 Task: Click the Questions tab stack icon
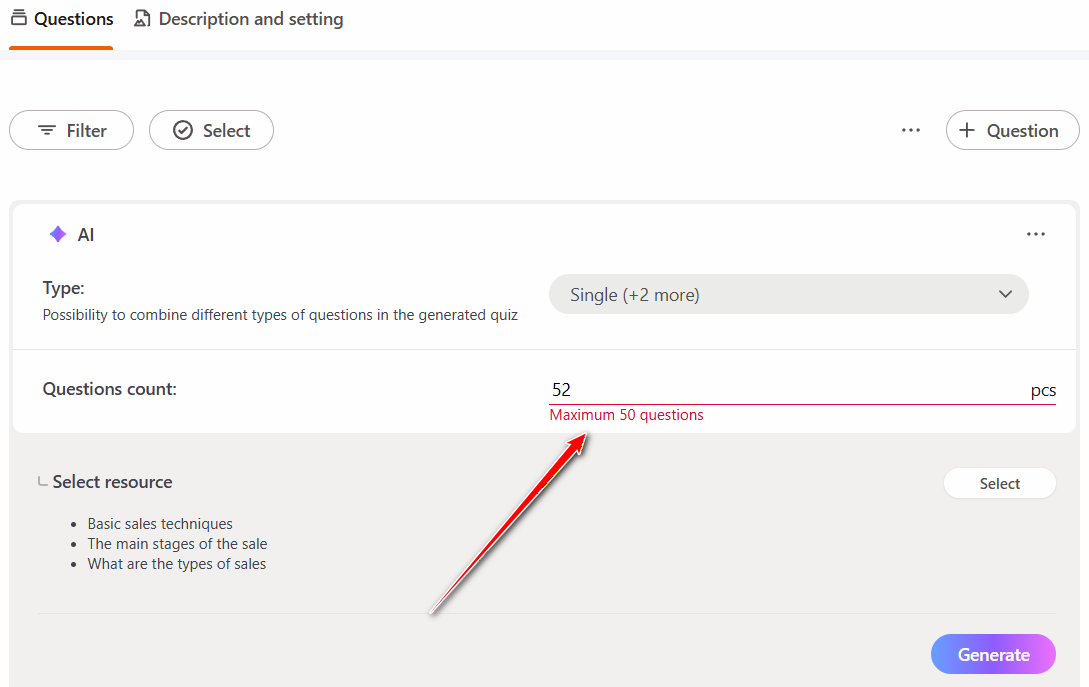19,19
